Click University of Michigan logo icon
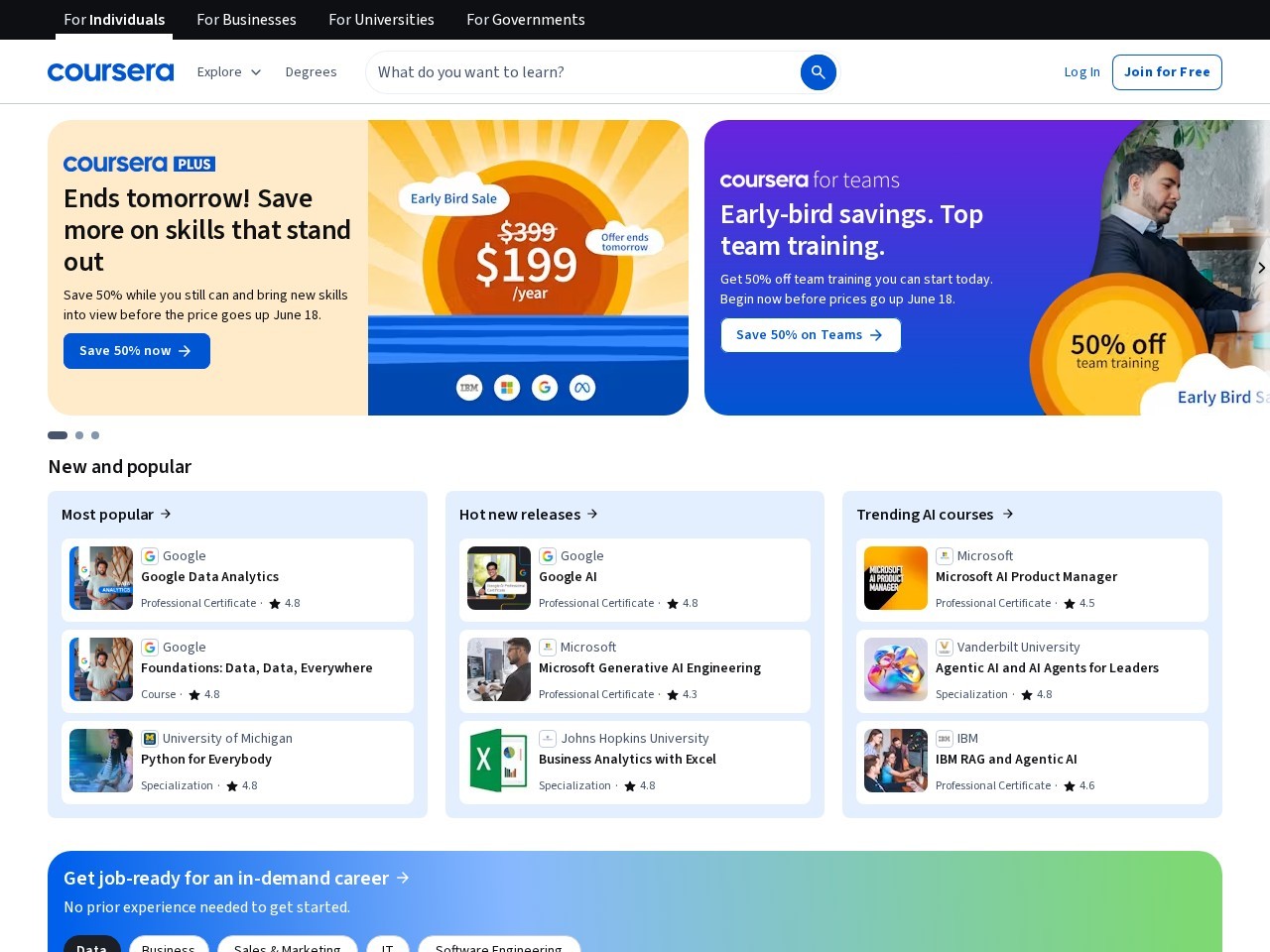The image size is (1270, 952). (150, 739)
